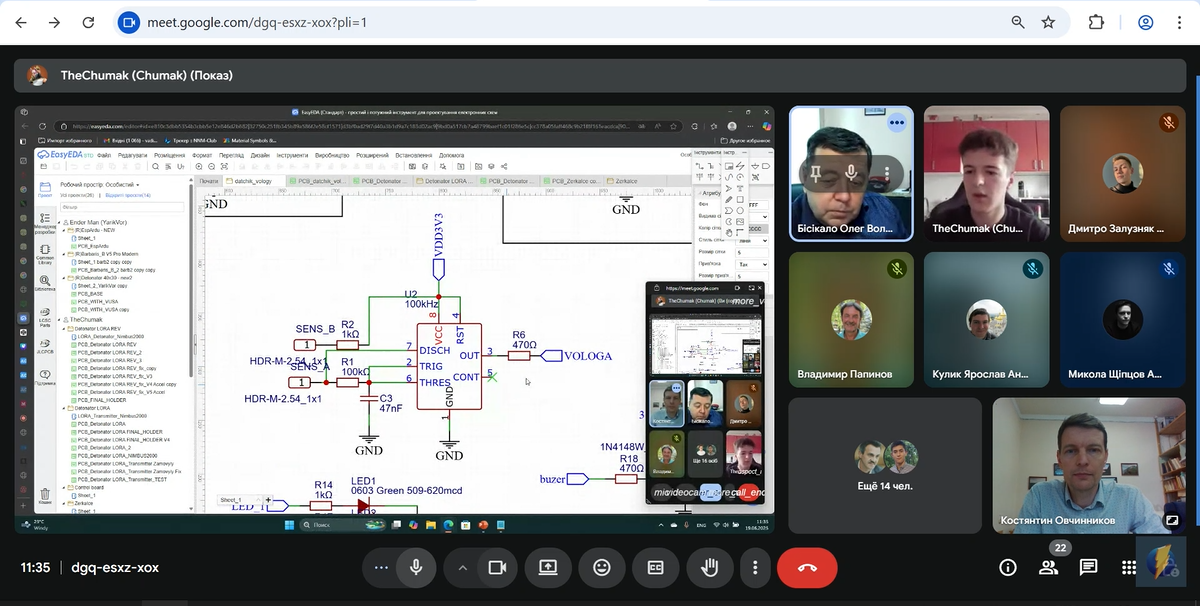
Task: Raise your hand in the meeting
Action: click(709, 567)
